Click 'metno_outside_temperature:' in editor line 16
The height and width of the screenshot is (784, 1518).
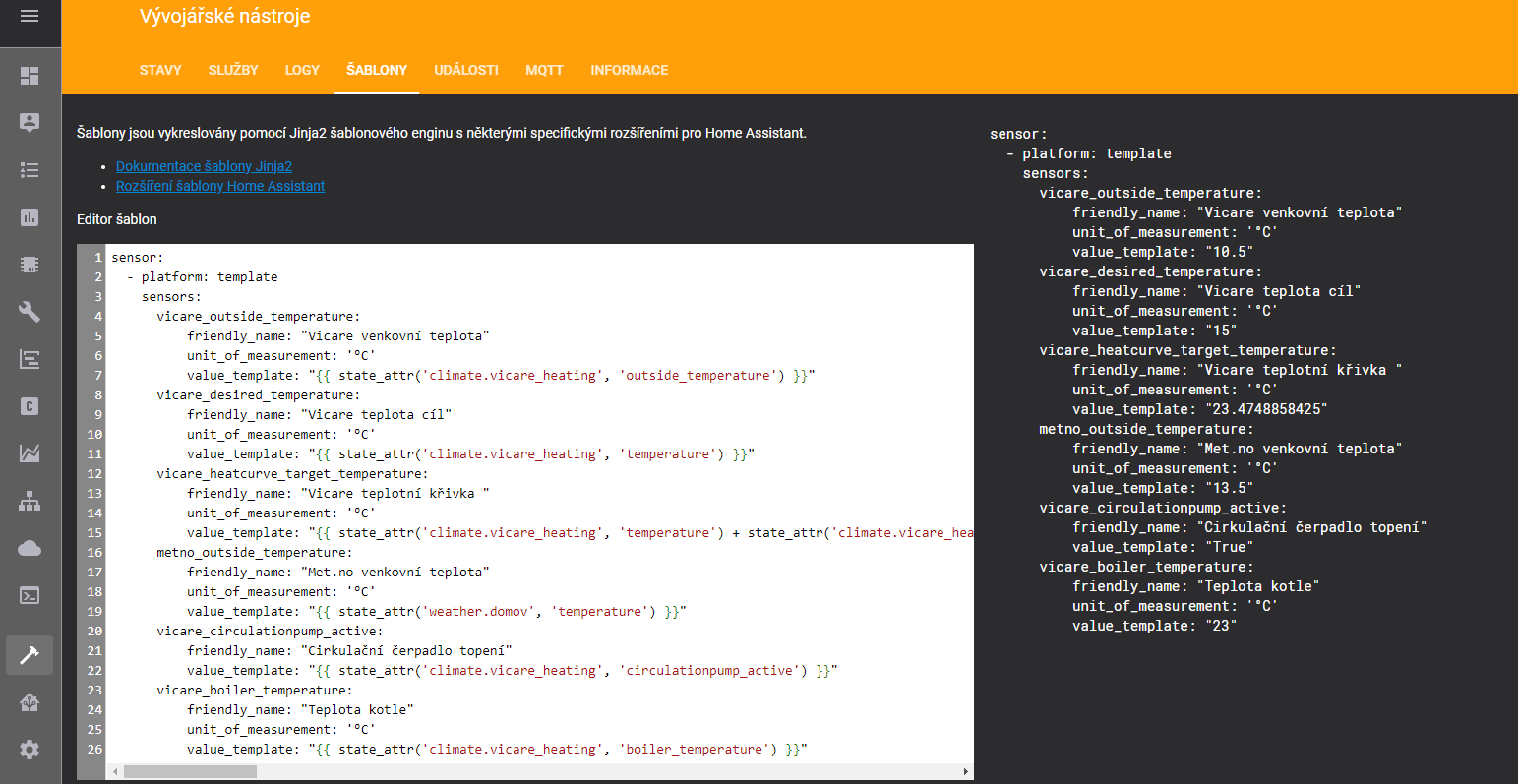[x=255, y=553]
